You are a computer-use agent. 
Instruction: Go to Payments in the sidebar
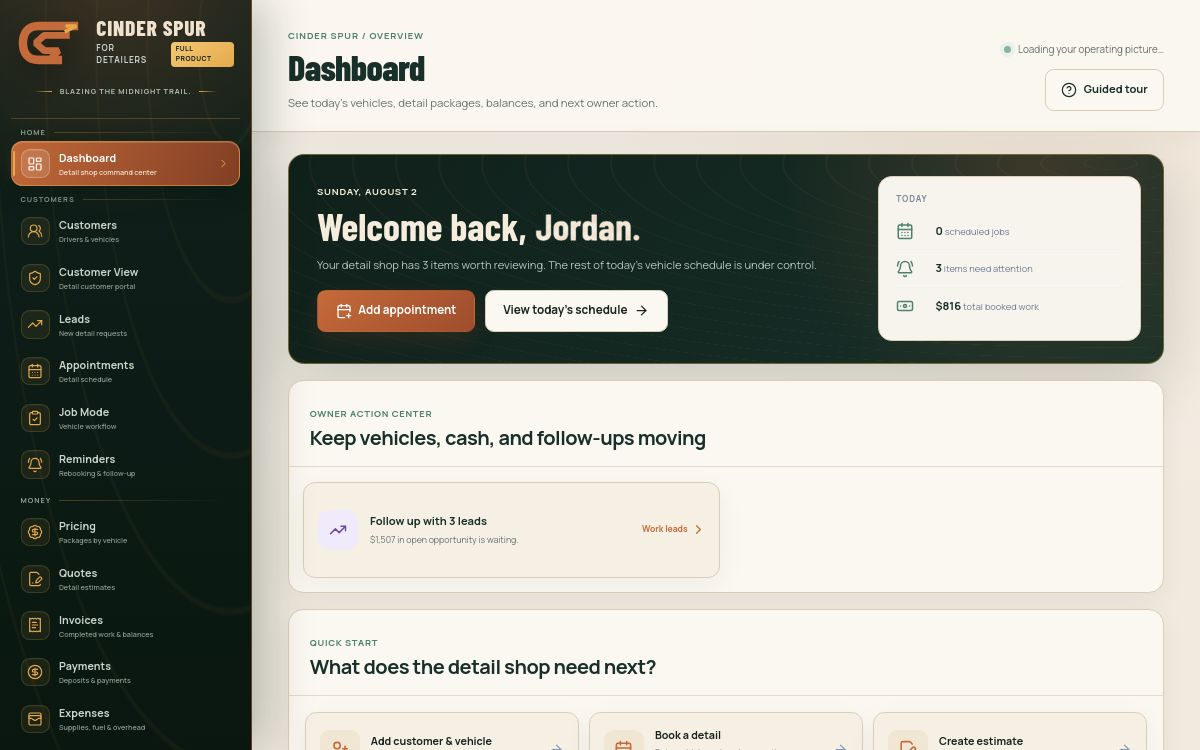pos(126,672)
